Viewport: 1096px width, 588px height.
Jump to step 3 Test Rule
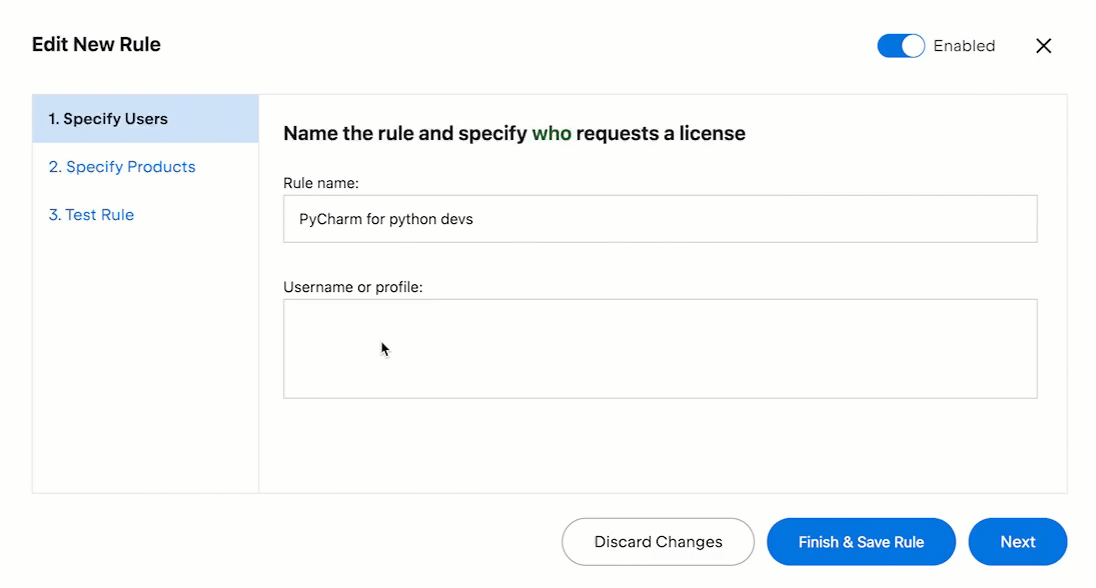point(91,214)
